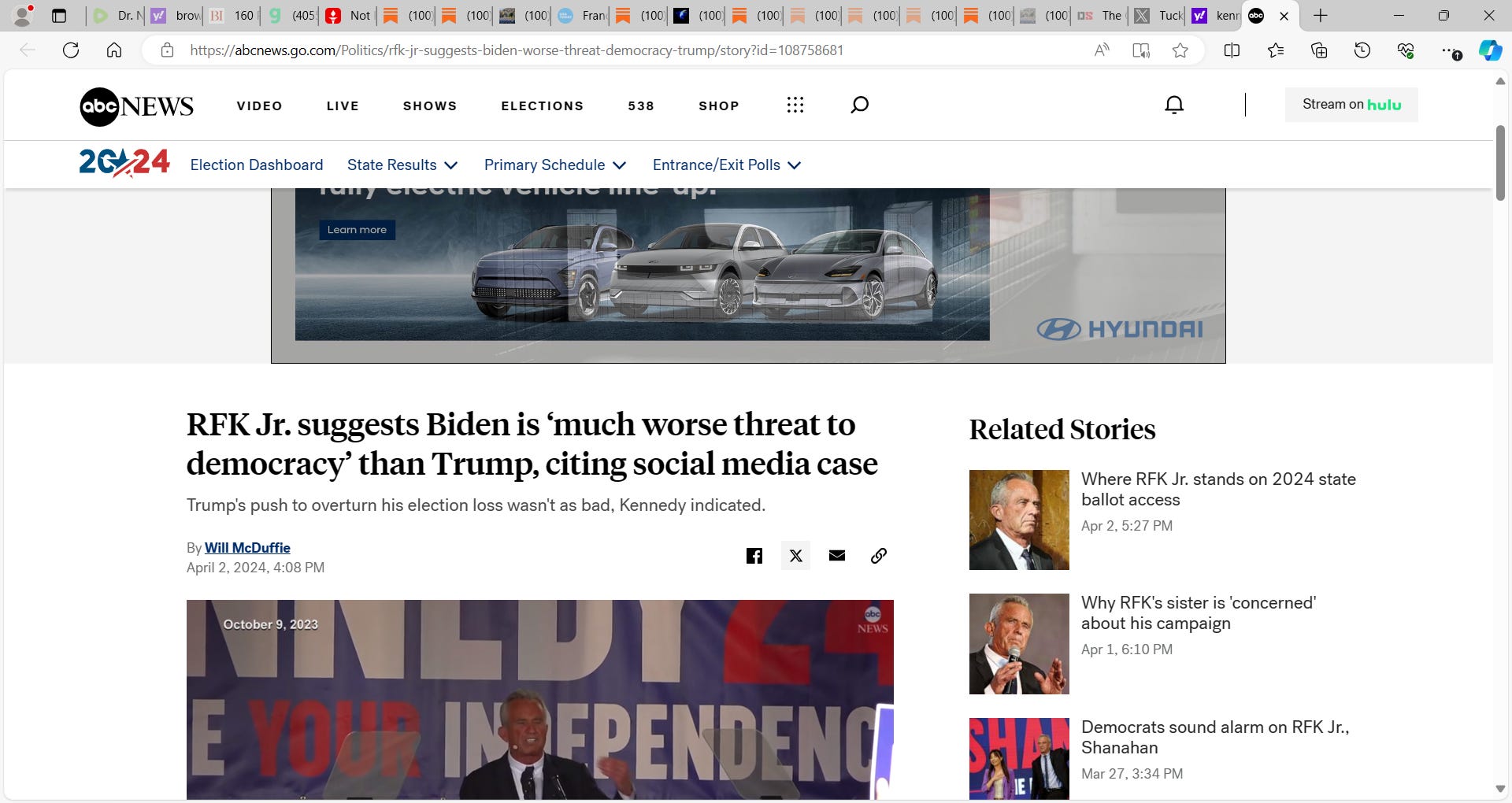
Task: Click Shanahan story thumbnail
Action: (x=1019, y=758)
